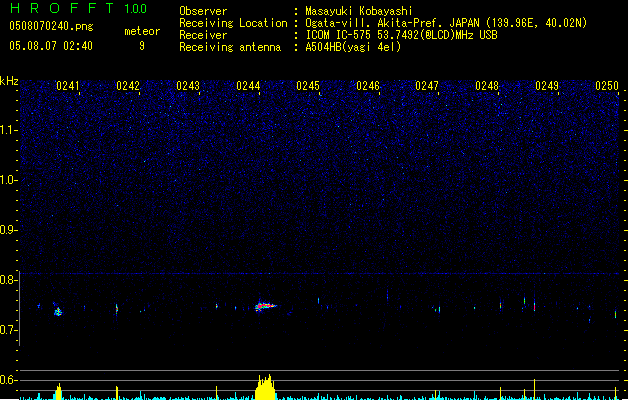
Task: Click the 0243 time marker
Action: pyautogui.click(x=188, y=86)
